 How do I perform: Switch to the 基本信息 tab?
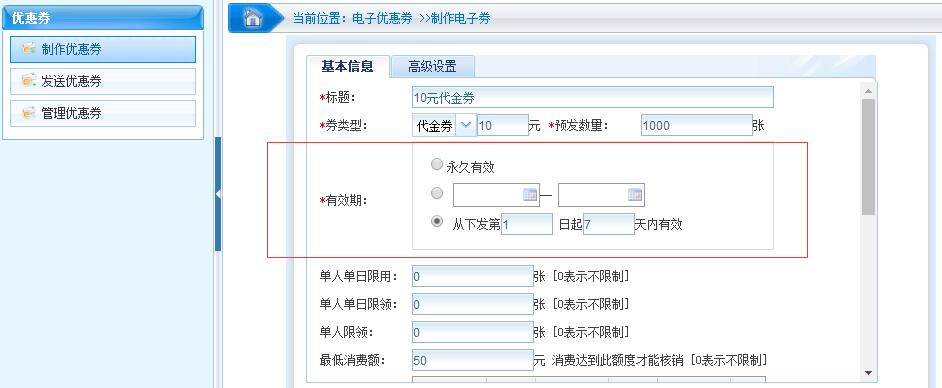(x=347, y=66)
